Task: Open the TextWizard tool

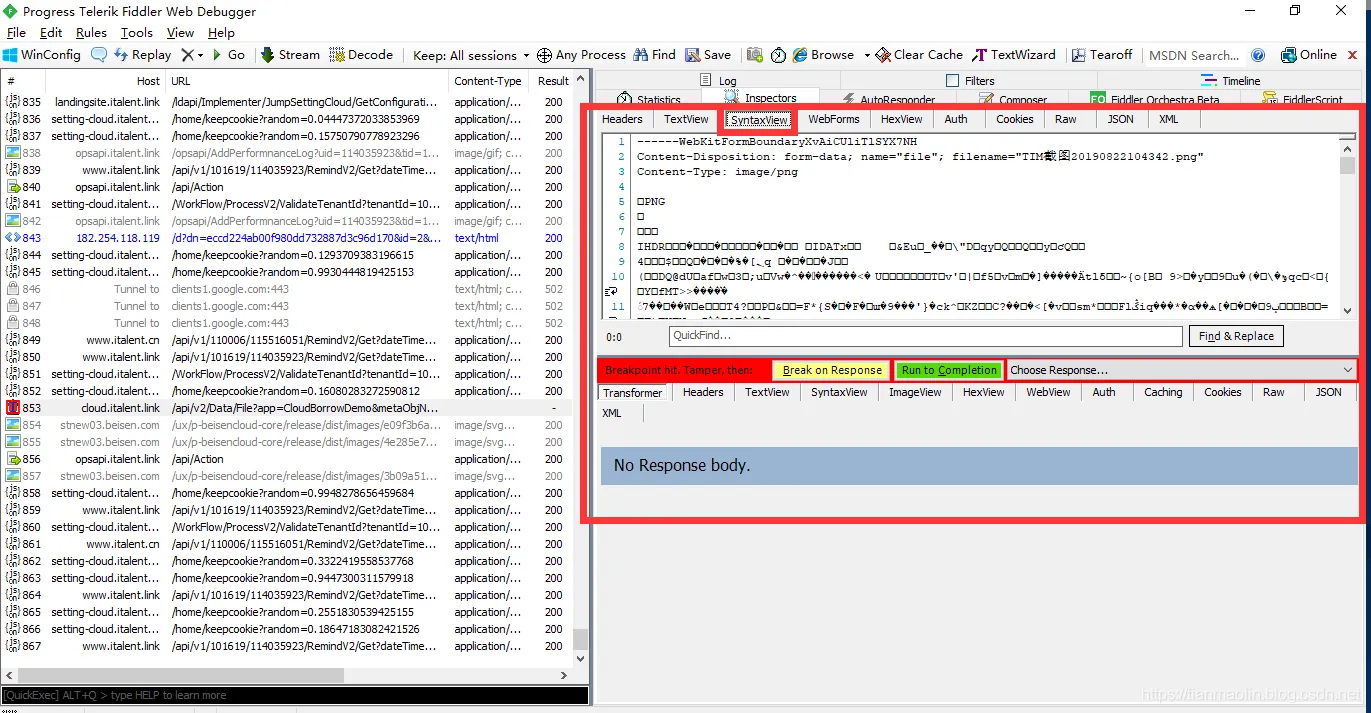Action: pos(1013,55)
